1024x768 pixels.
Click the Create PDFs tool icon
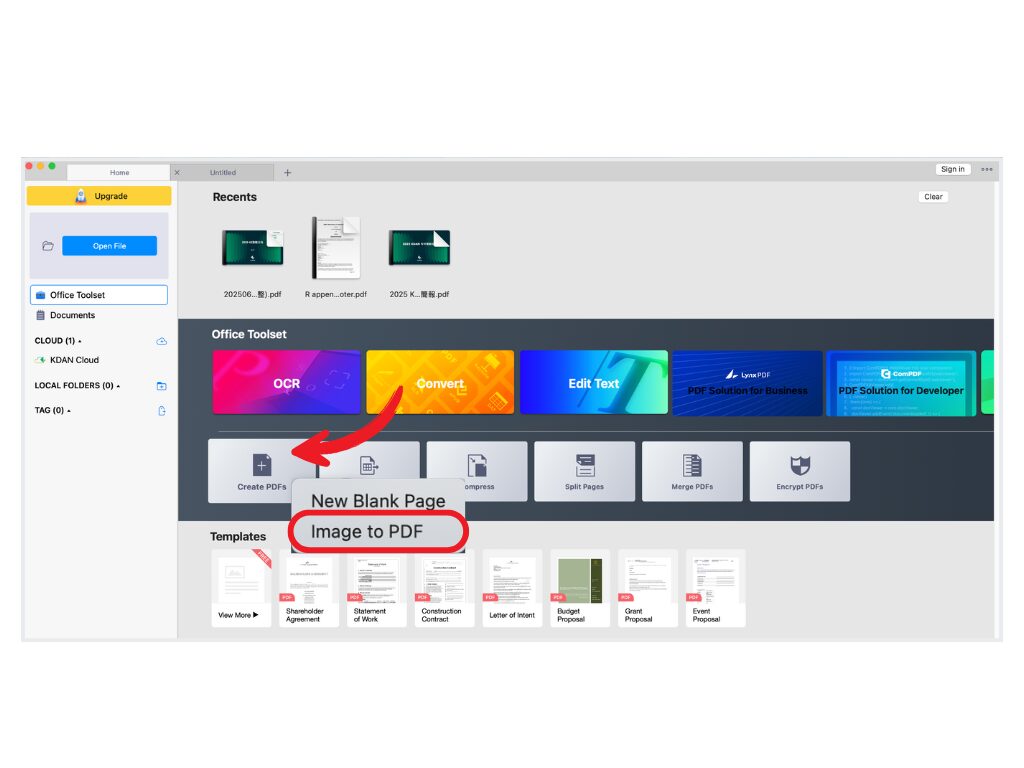tap(261, 466)
